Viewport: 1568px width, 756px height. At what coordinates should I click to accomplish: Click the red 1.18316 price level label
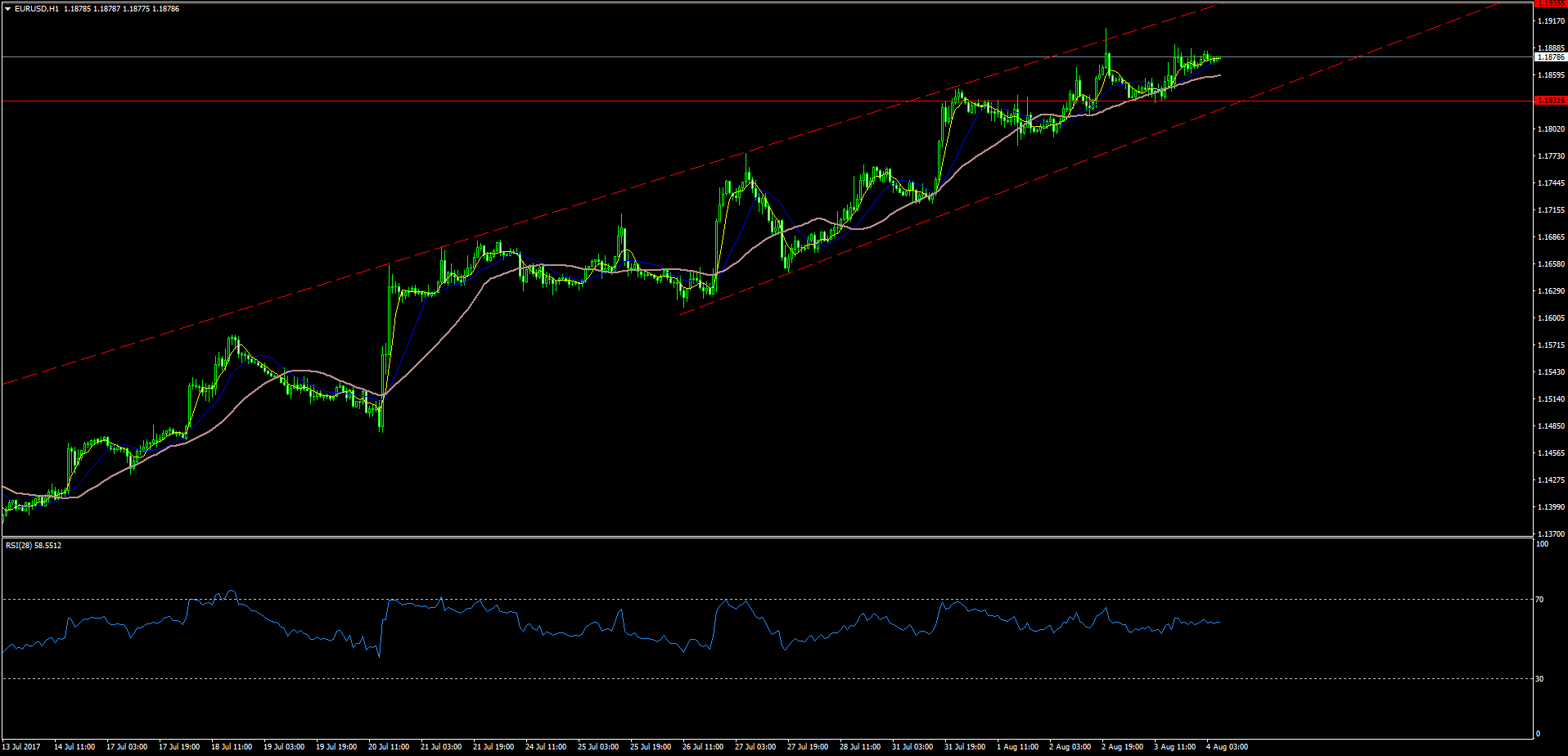tap(1551, 101)
